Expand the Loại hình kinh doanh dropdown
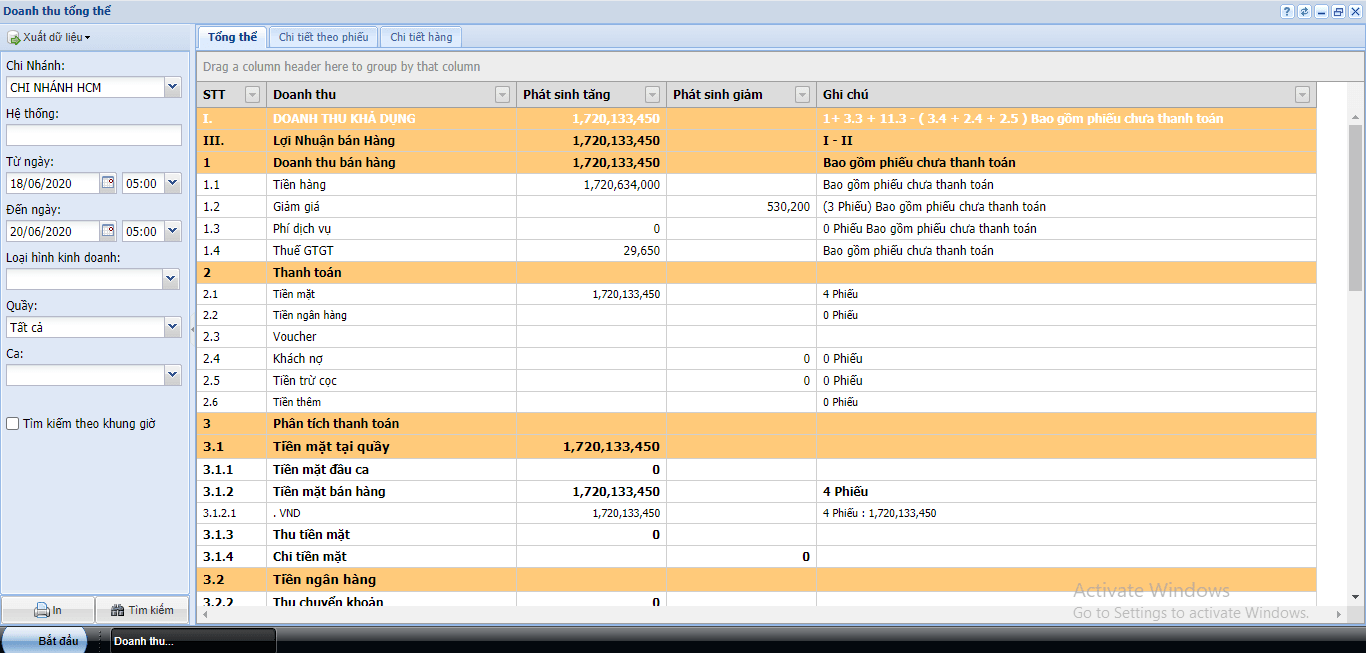1366x653 pixels. coord(172,279)
